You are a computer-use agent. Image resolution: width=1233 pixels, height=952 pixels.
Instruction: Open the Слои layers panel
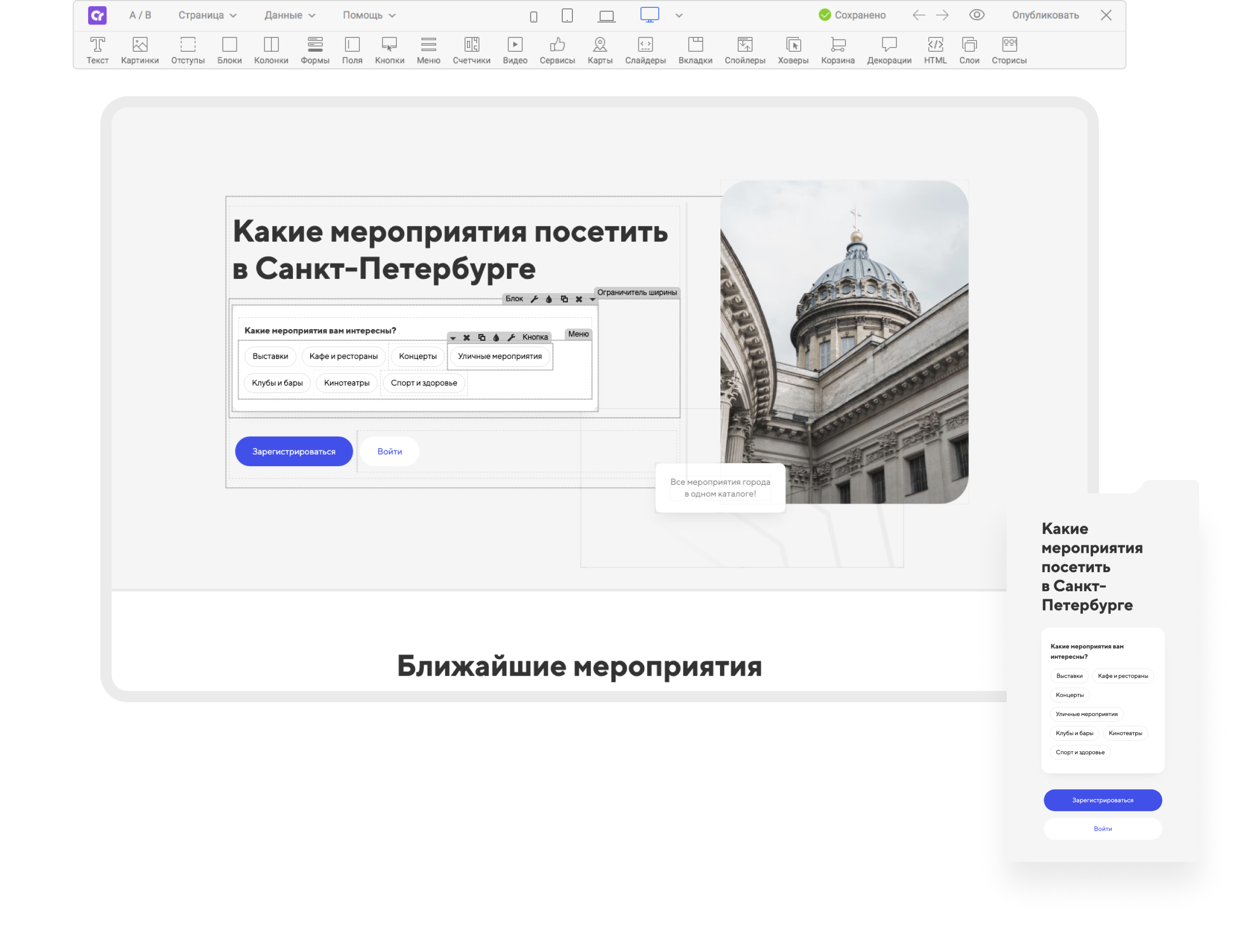coord(969,50)
